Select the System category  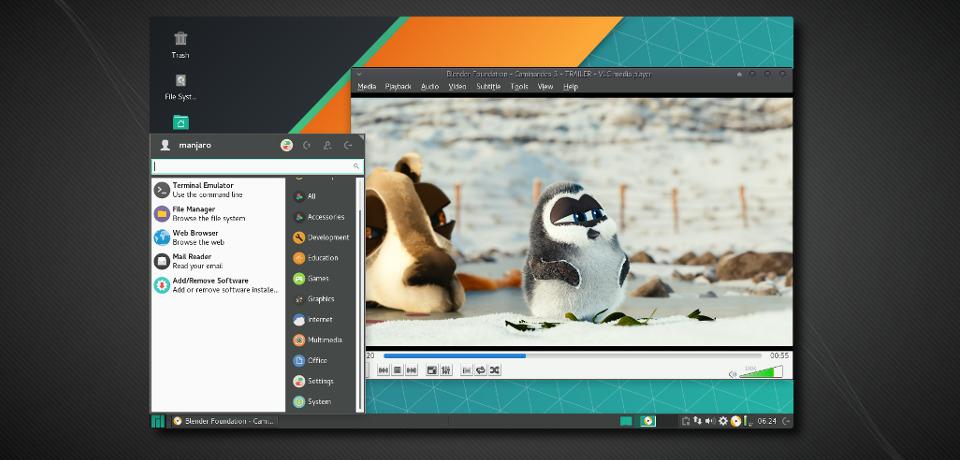coord(321,402)
